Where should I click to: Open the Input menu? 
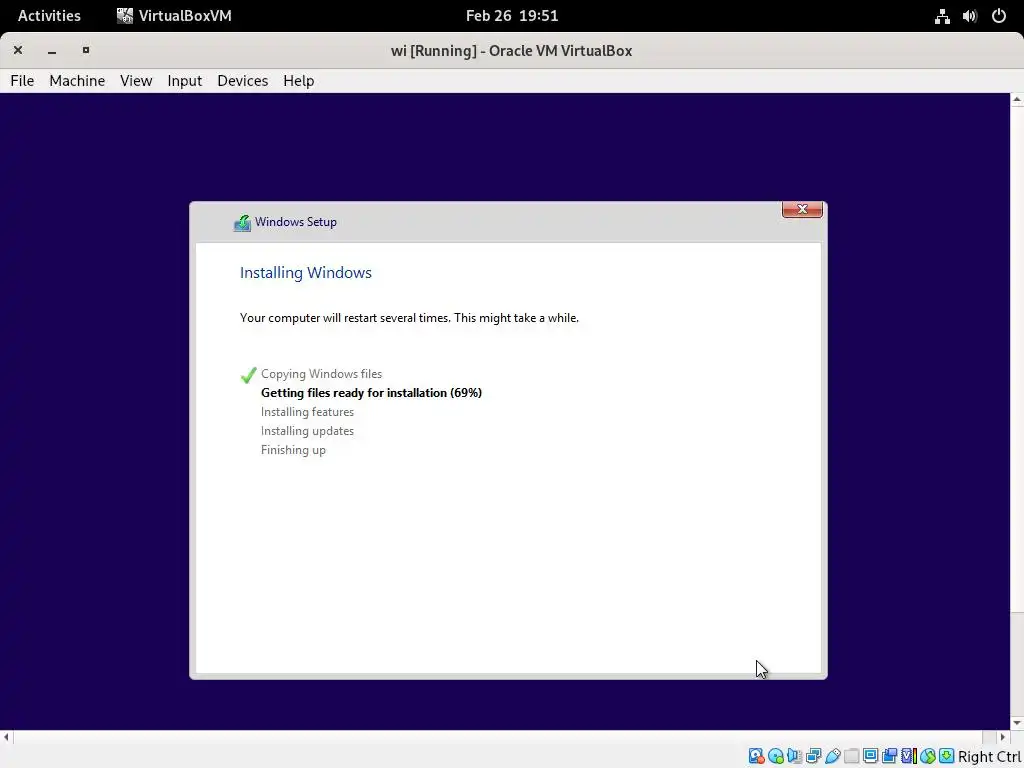pyautogui.click(x=185, y=80)
